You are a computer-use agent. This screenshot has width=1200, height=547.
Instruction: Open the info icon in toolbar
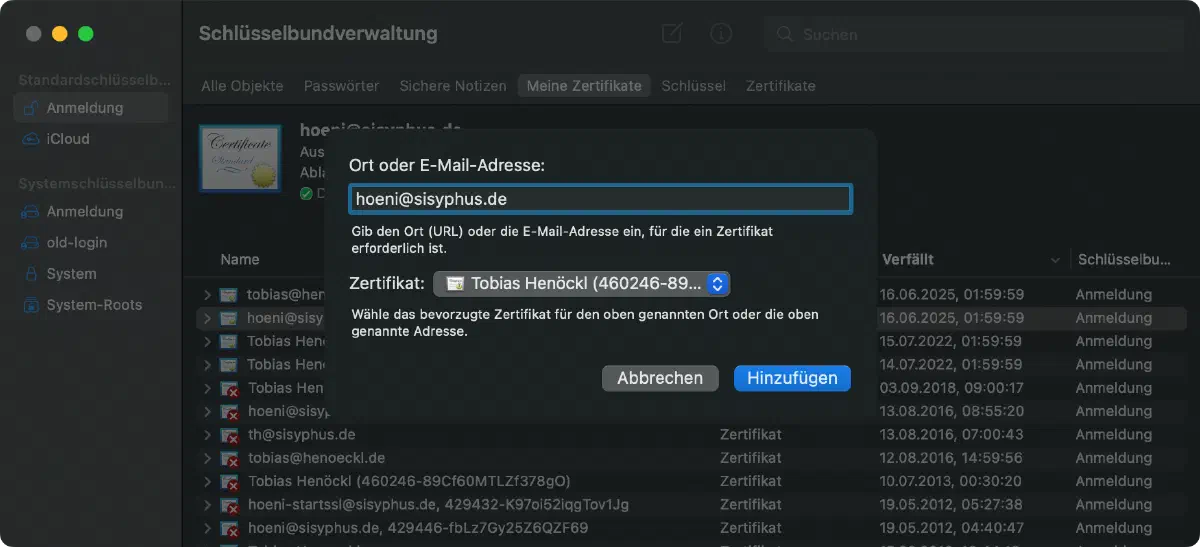720,33
